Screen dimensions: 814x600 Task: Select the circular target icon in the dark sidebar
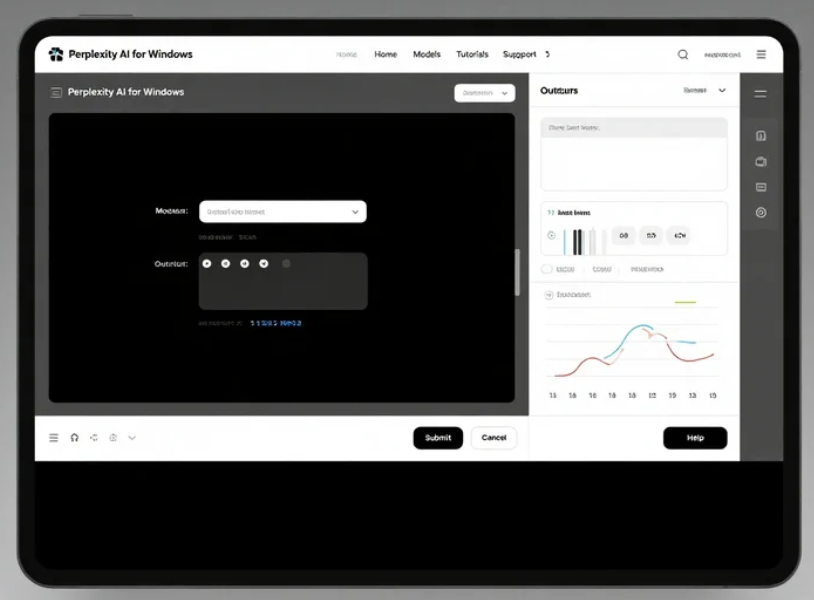pyautogui.click(x=761, y=212)
